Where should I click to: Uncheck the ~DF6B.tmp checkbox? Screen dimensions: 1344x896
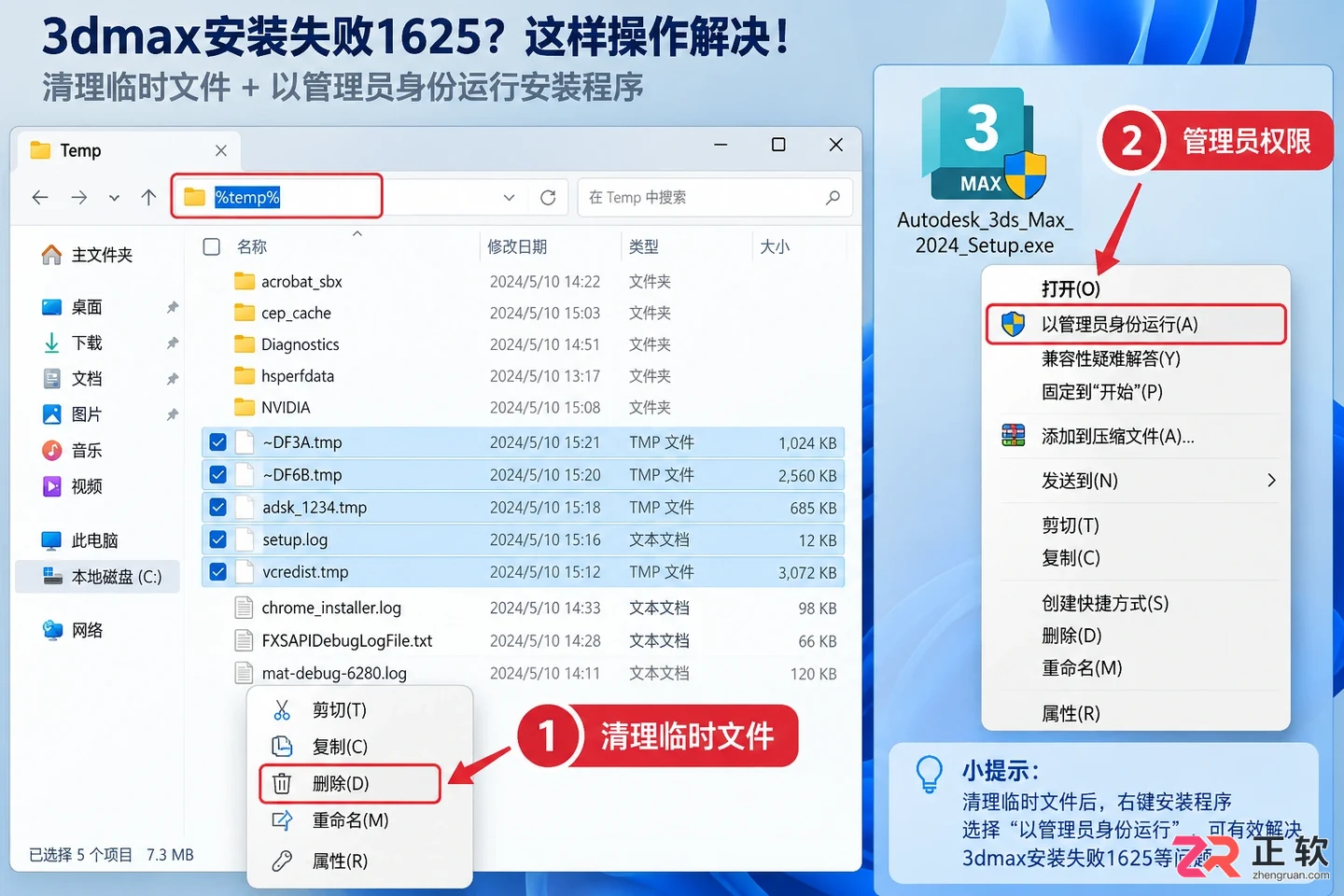click(x=217, y=475)
